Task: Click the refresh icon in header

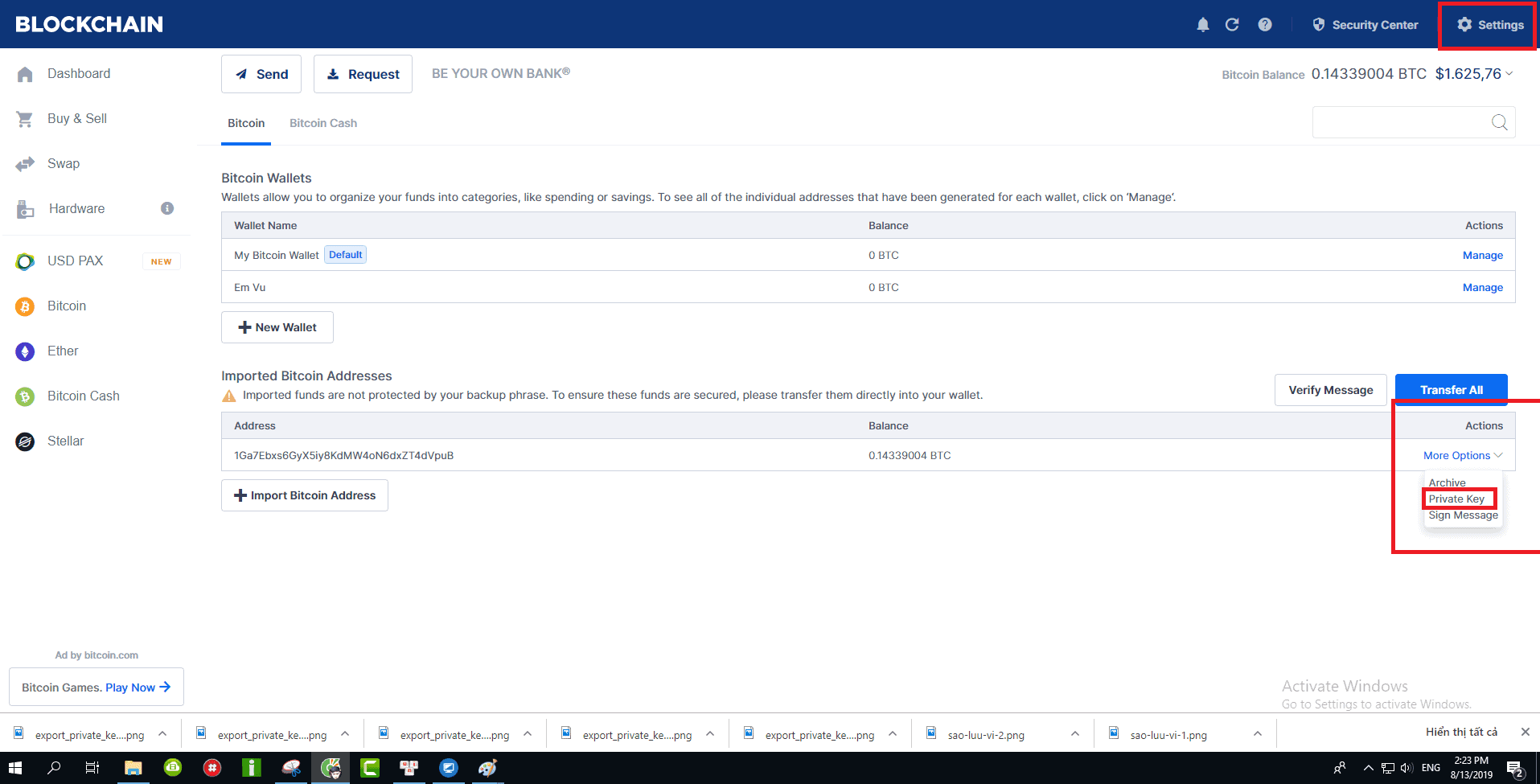Action: 1232,25
